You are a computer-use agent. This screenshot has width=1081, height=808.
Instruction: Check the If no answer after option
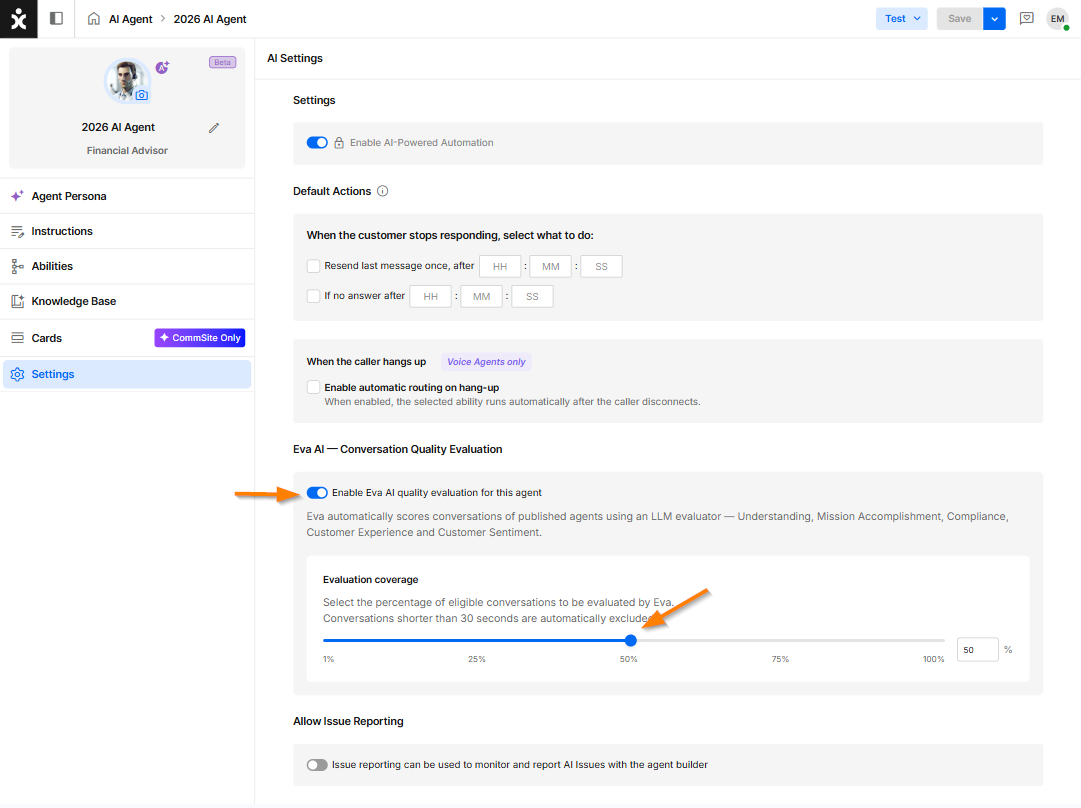314,296
